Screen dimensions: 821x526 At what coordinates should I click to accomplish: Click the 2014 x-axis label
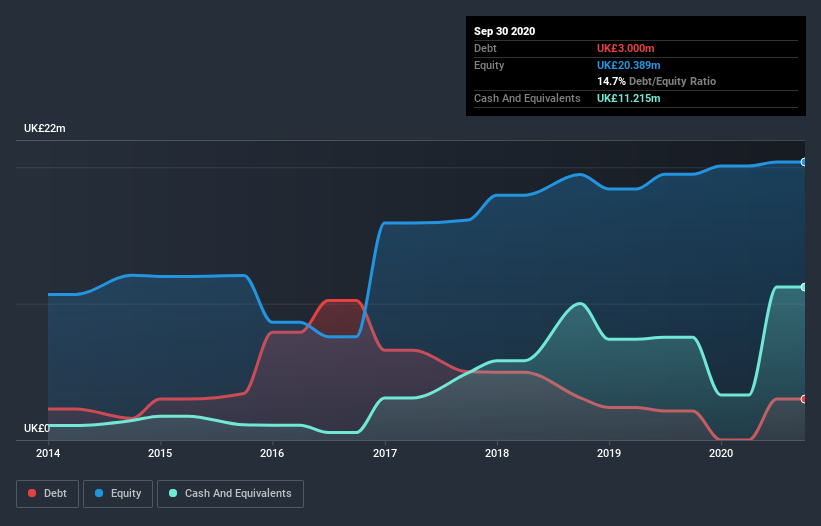(x=48, y=453)
